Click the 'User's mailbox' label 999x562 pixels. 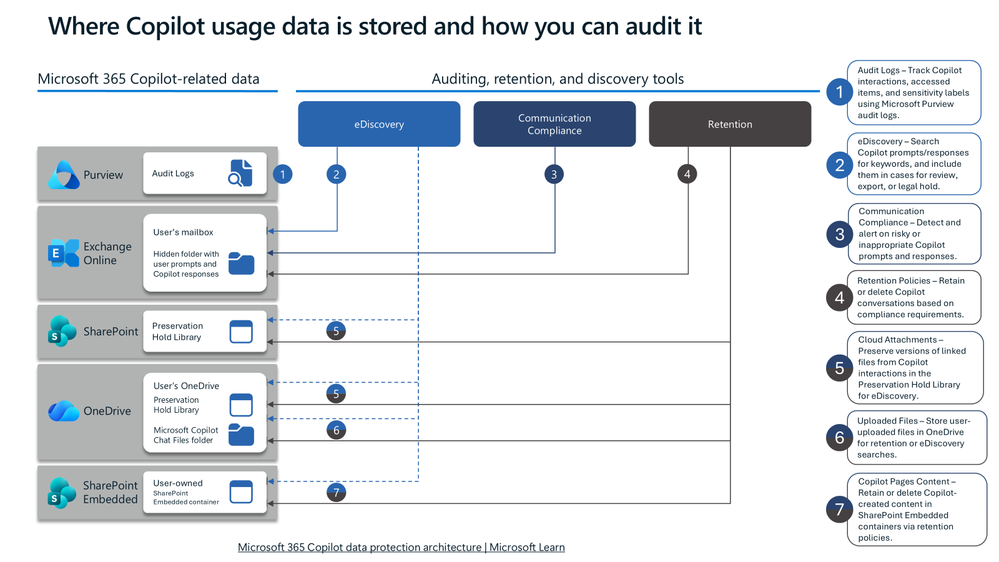183,232
